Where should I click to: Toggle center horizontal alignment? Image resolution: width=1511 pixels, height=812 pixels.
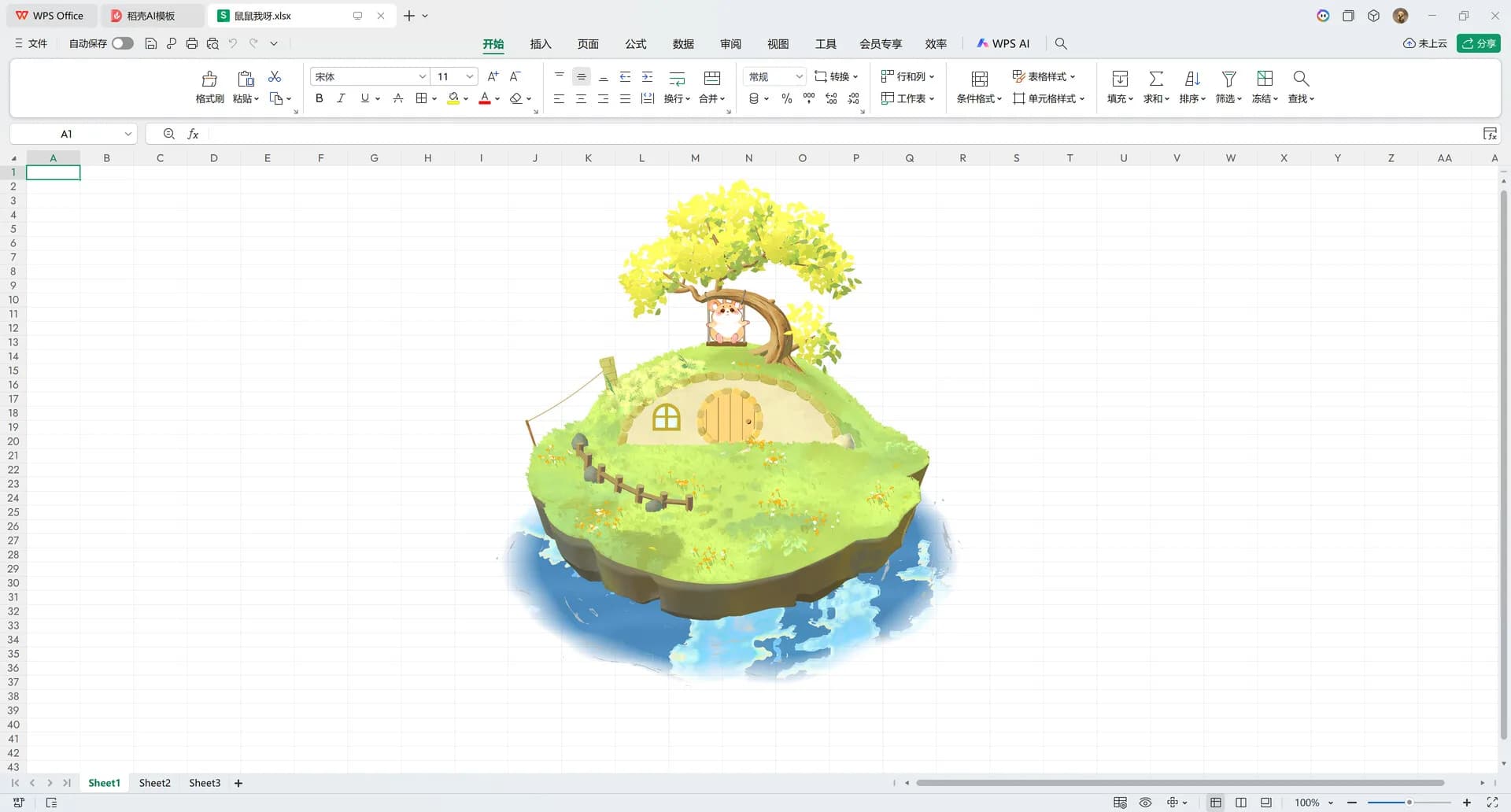581,98
